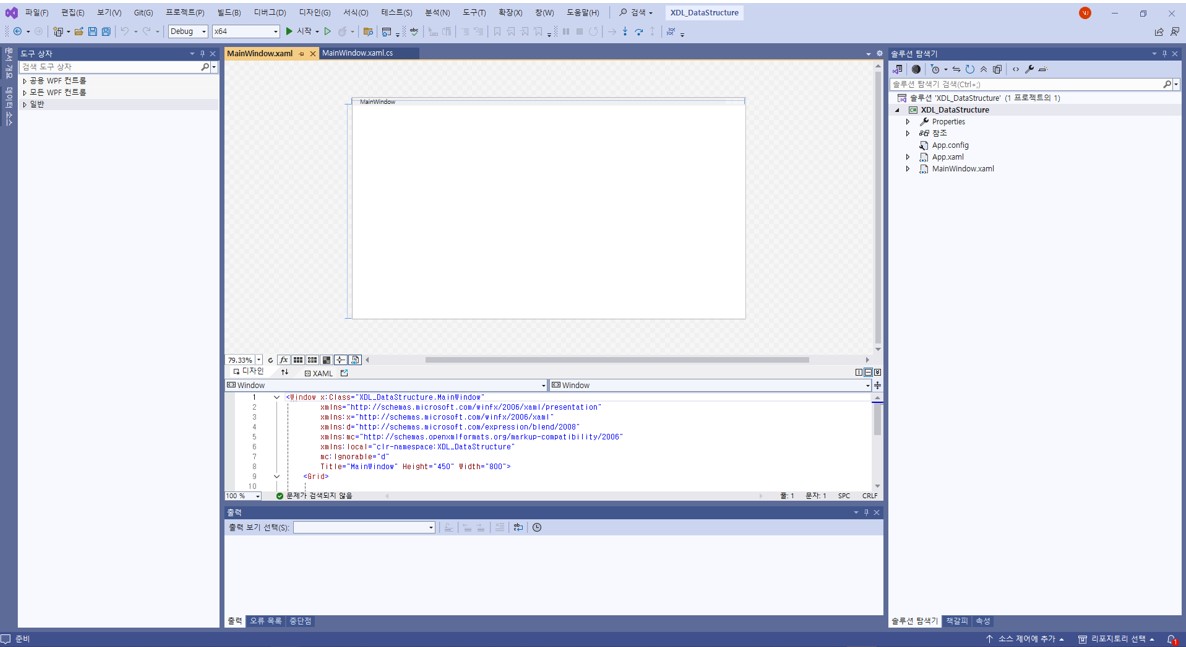The image size is (1186, 647).
Task: Toggle the vertical split view button
Action: pyautogui.click(x=859, y=372)
